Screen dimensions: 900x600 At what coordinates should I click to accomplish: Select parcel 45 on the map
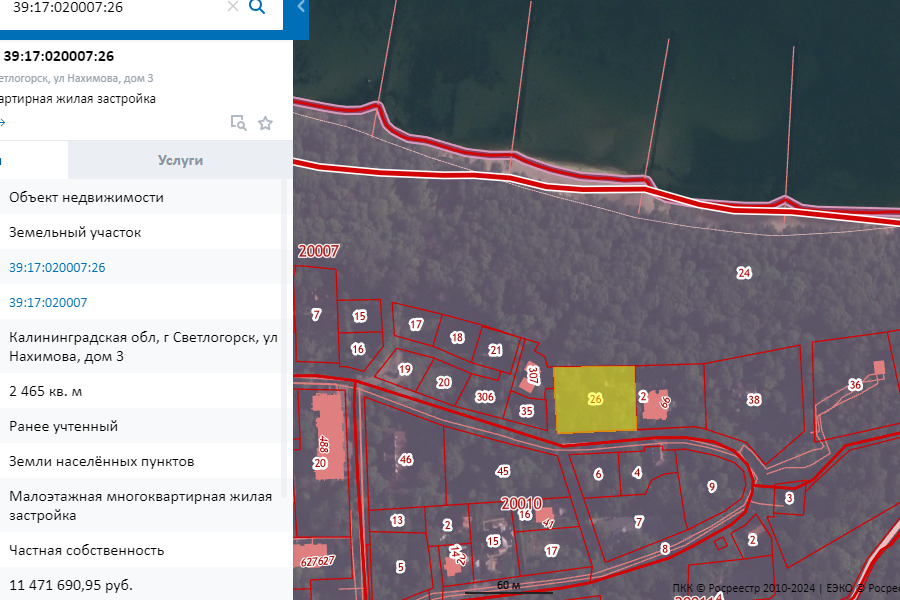point(502,471)
